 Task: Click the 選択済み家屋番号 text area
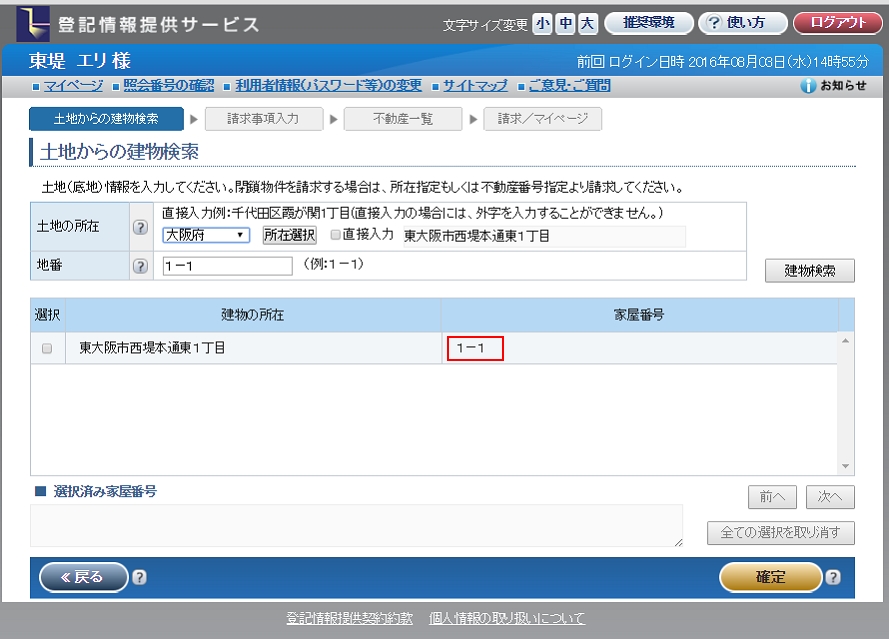357,526
